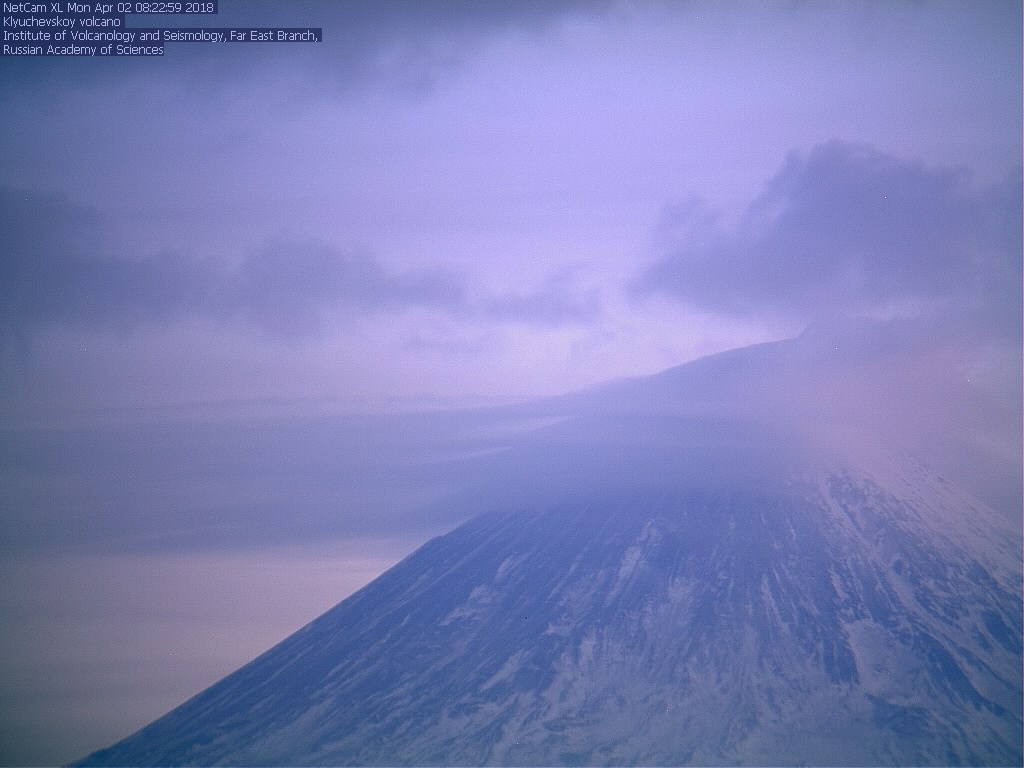The width and height of the screenshot is (1024, 768).
Task: Click 'Institute of Volcanology and Seismology, Far East Branch,' text
Action: (x=161, y=36)
